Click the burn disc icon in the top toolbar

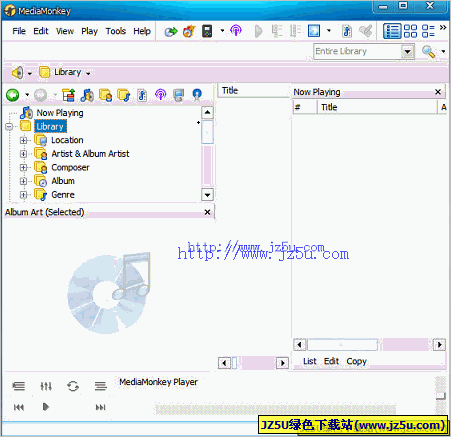click(x=189, y=31)
